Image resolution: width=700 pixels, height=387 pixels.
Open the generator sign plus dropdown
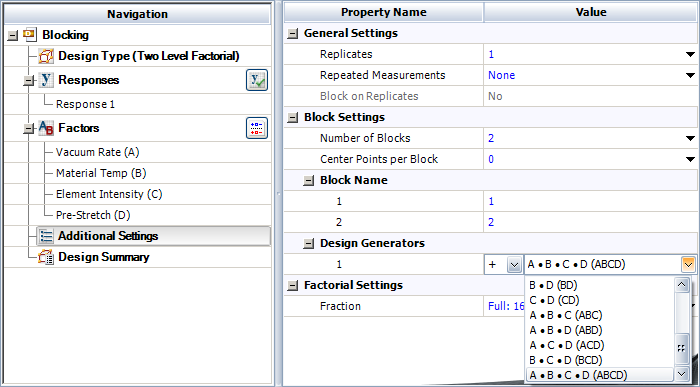(514, 265)
